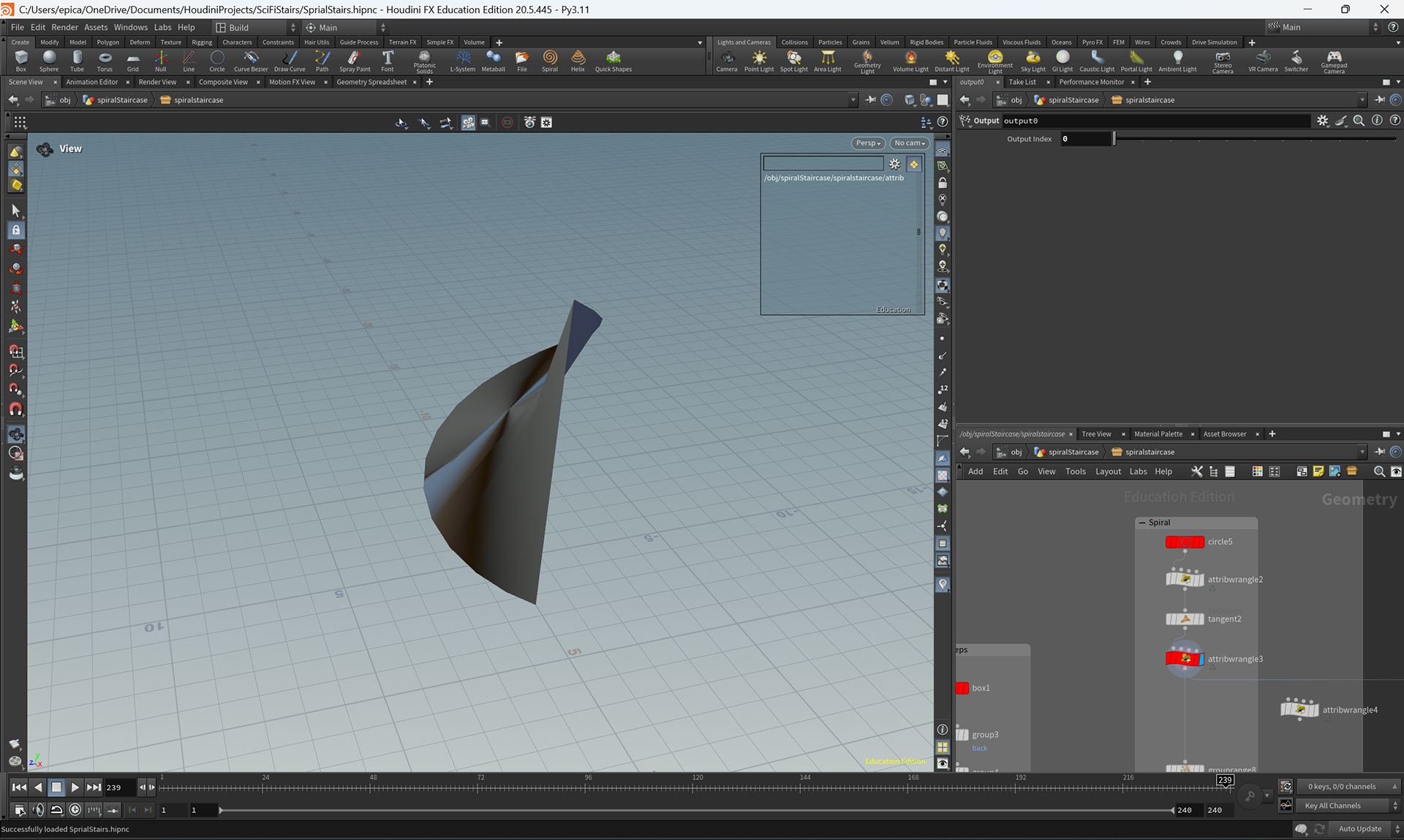The width and height of the screenshot is (1404, 840).
Task: Add a Spot Light
Action: click(x=793, y=61)
